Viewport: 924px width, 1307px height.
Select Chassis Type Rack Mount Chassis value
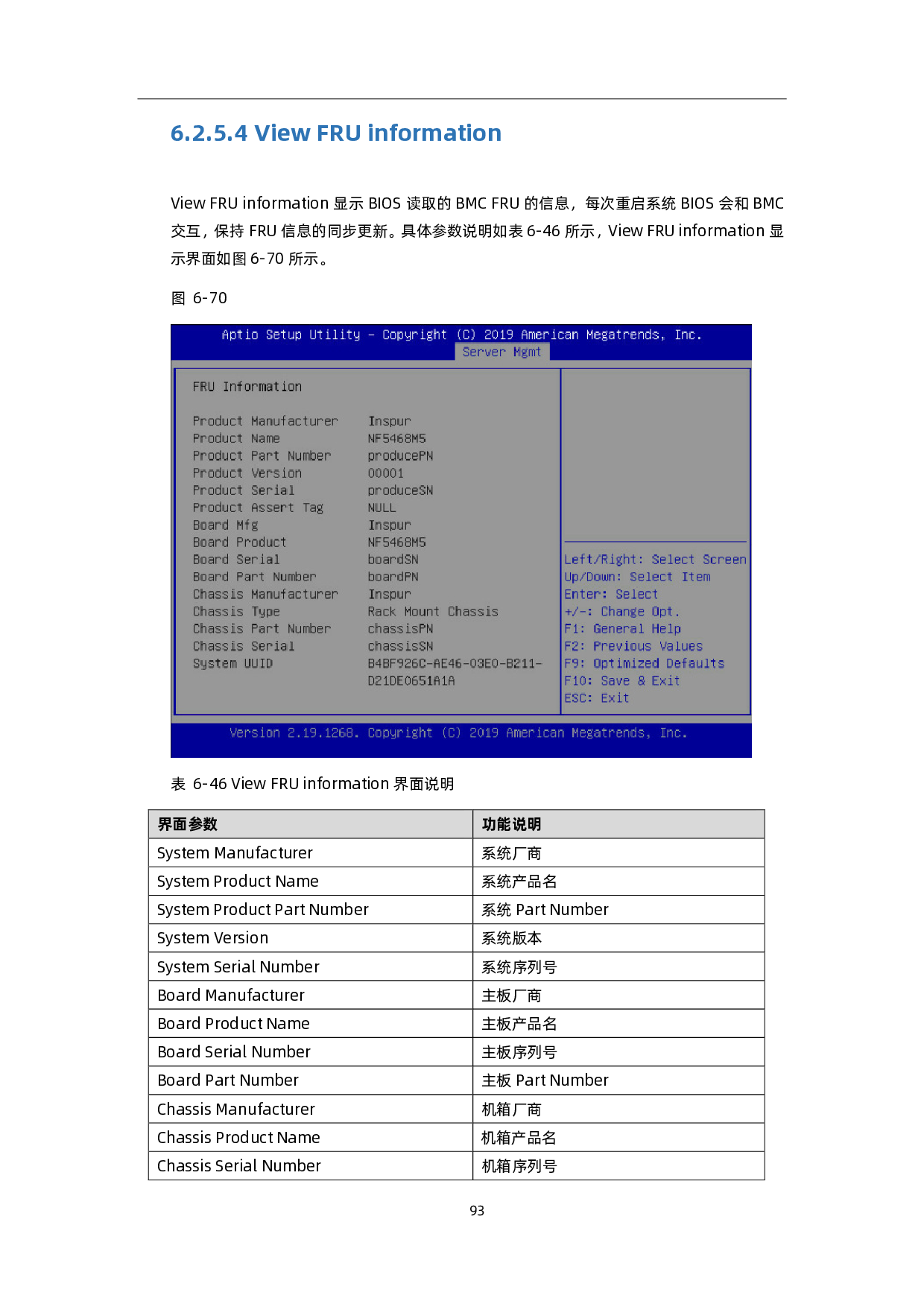(432, 612)
